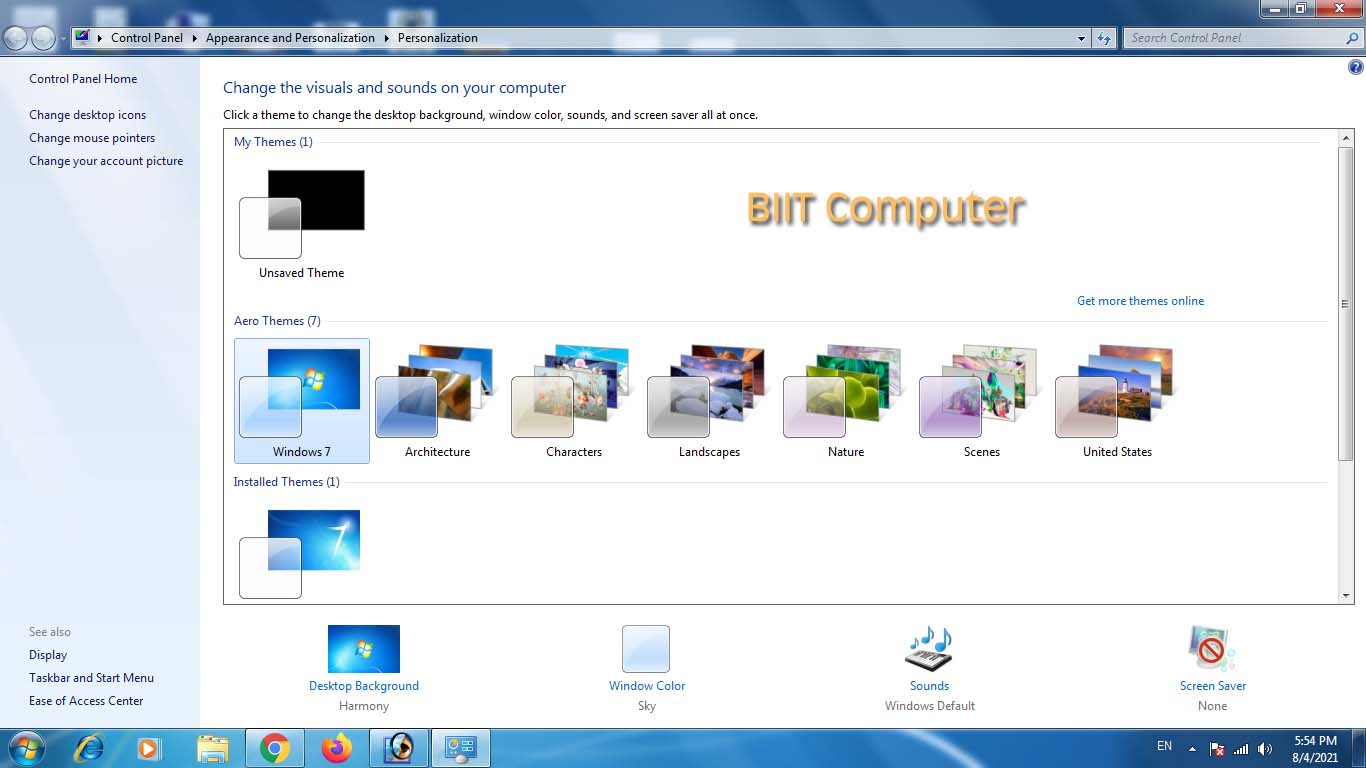
Task: Open Internet Explorer from the taskbar
Action: (x=89, y=748)
